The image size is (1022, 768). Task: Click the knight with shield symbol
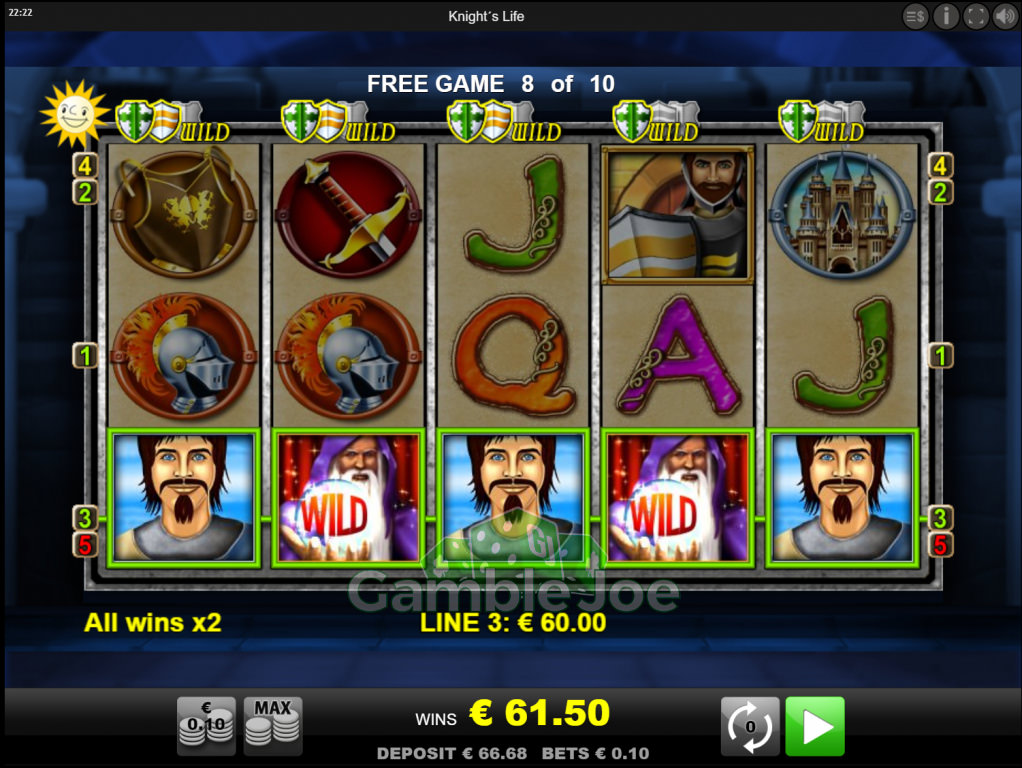[678, 214]
